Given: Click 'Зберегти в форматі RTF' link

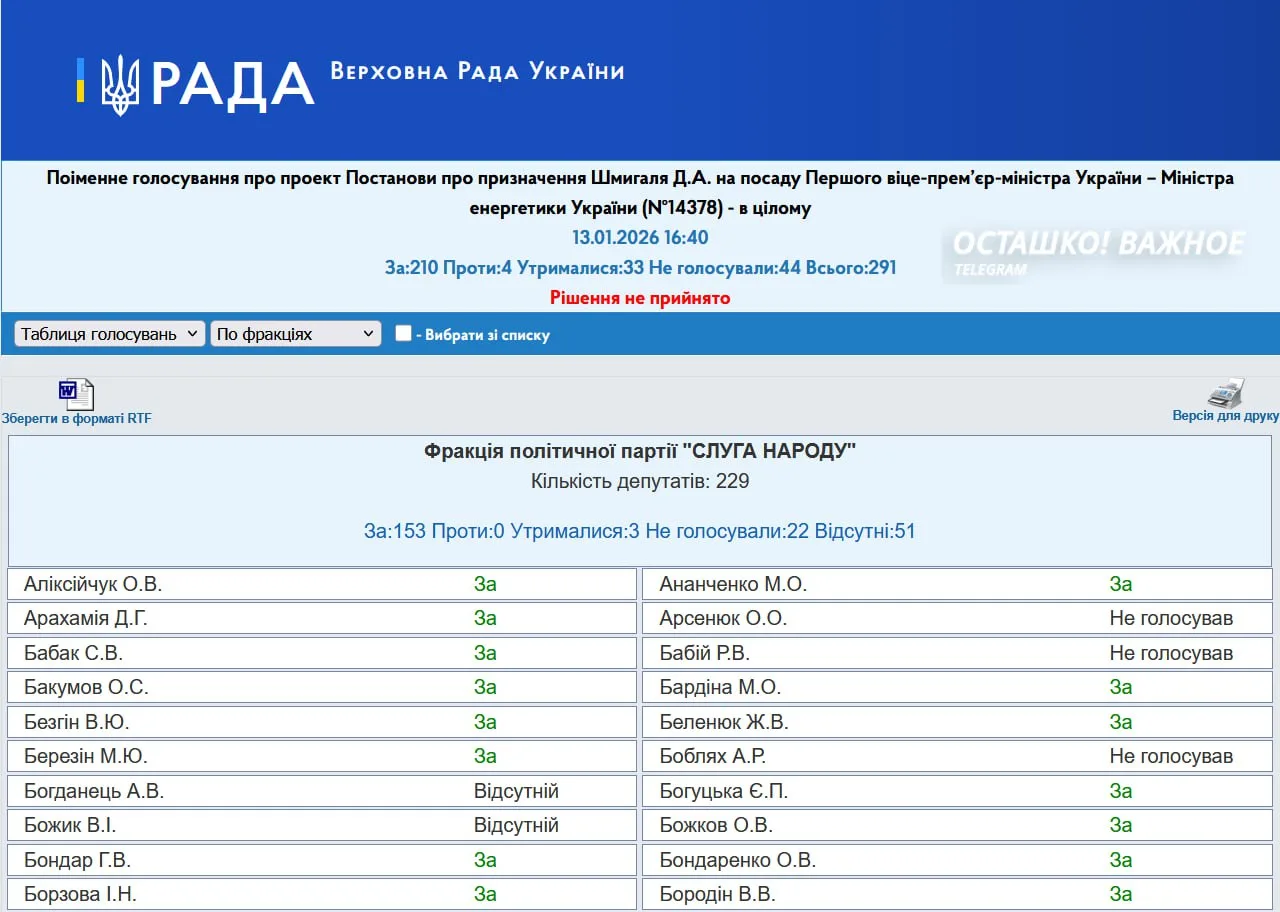Looking at the screenshot, I should 77,419.
